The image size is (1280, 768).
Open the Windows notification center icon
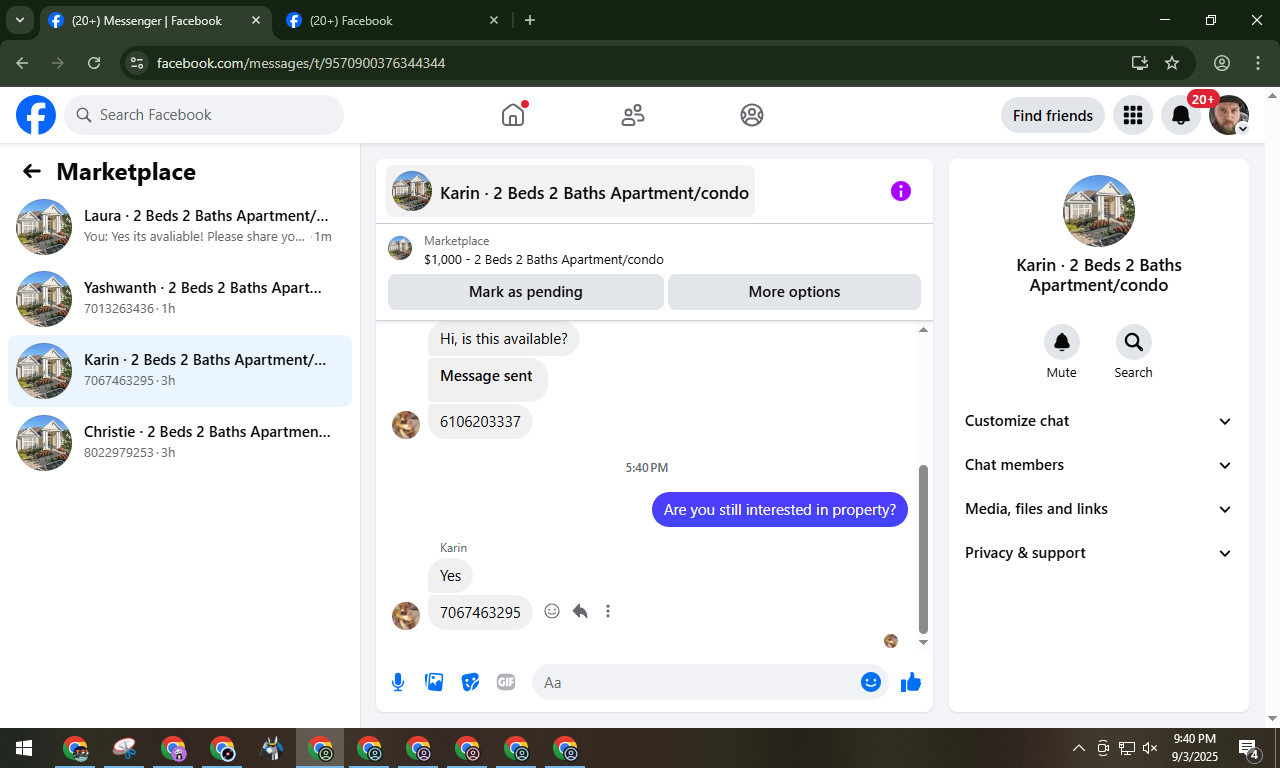tap(1248, 748)
